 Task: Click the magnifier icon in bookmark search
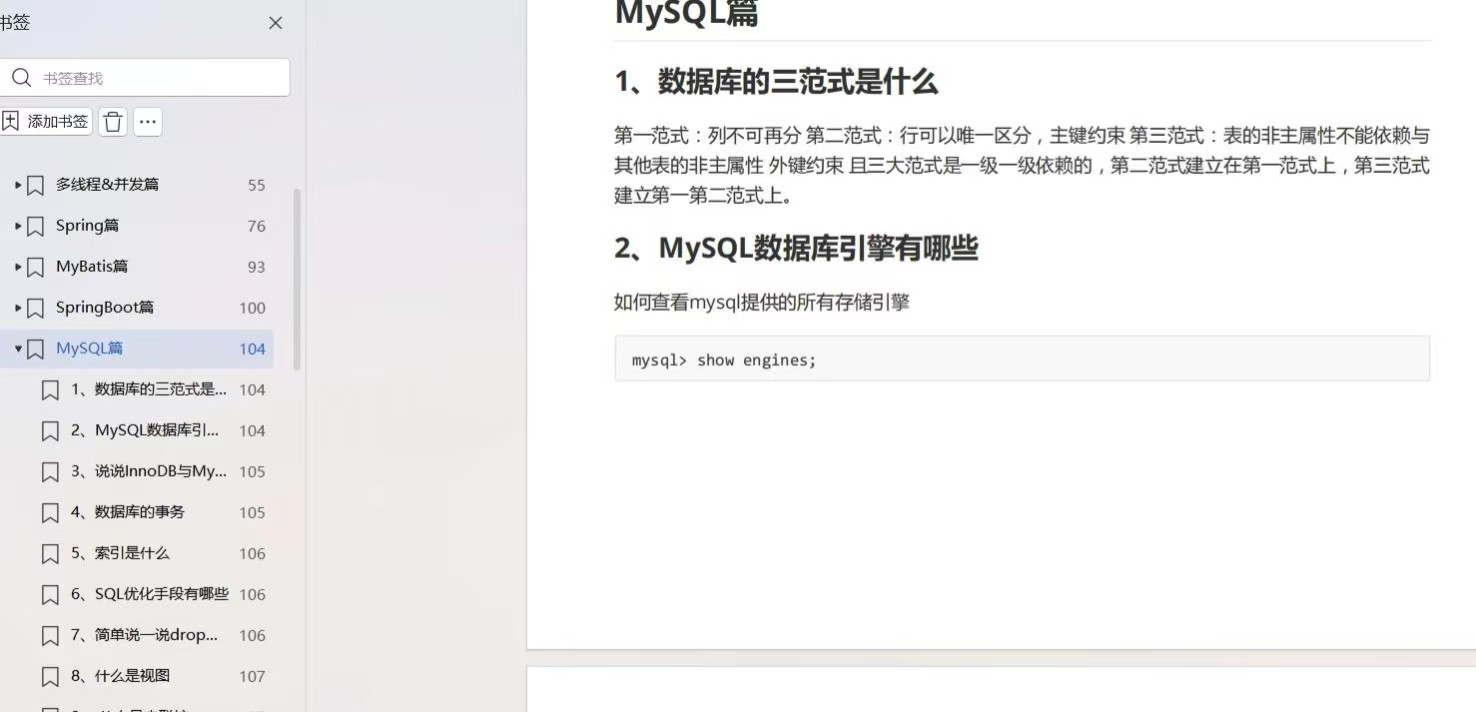coord(21,78)
